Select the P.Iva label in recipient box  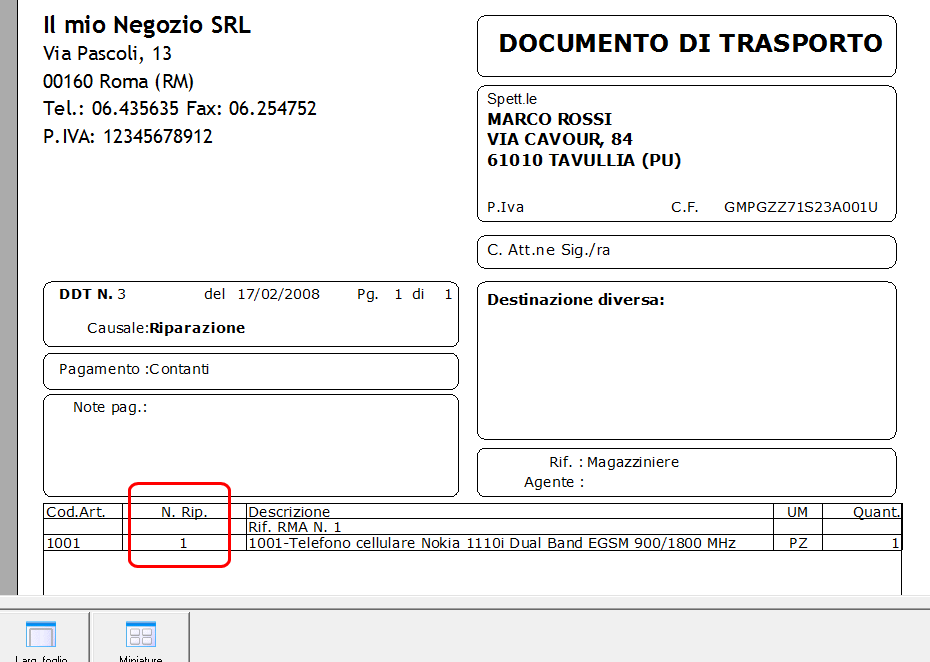[505, 207]
